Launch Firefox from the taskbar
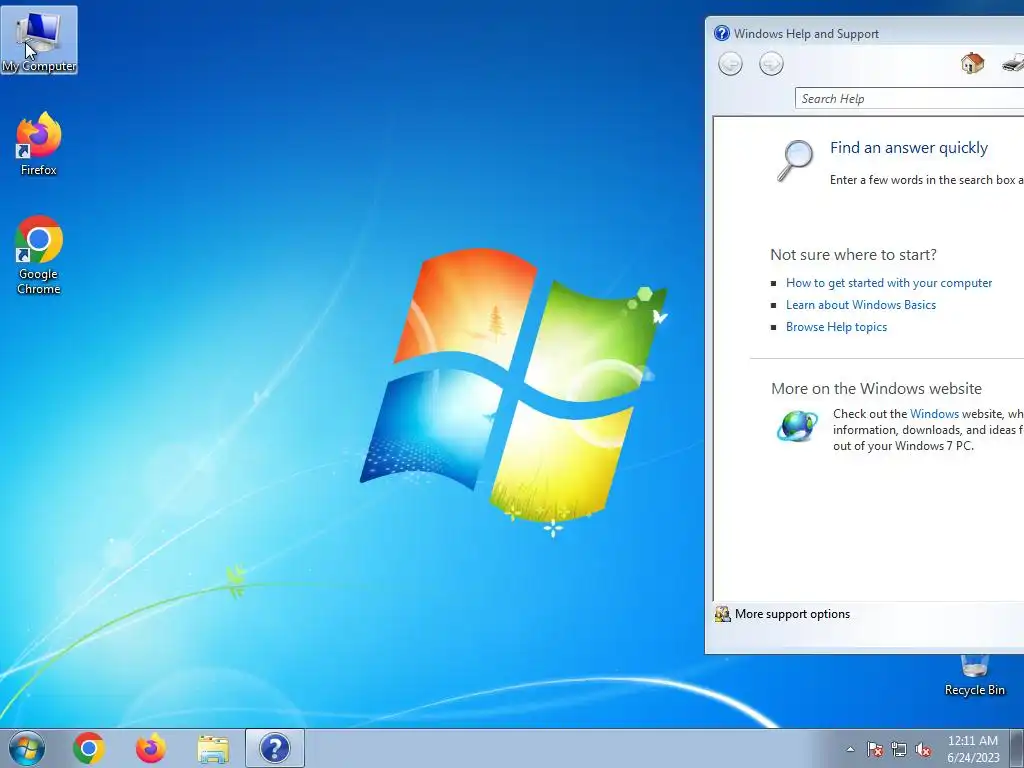 point(150,748)
